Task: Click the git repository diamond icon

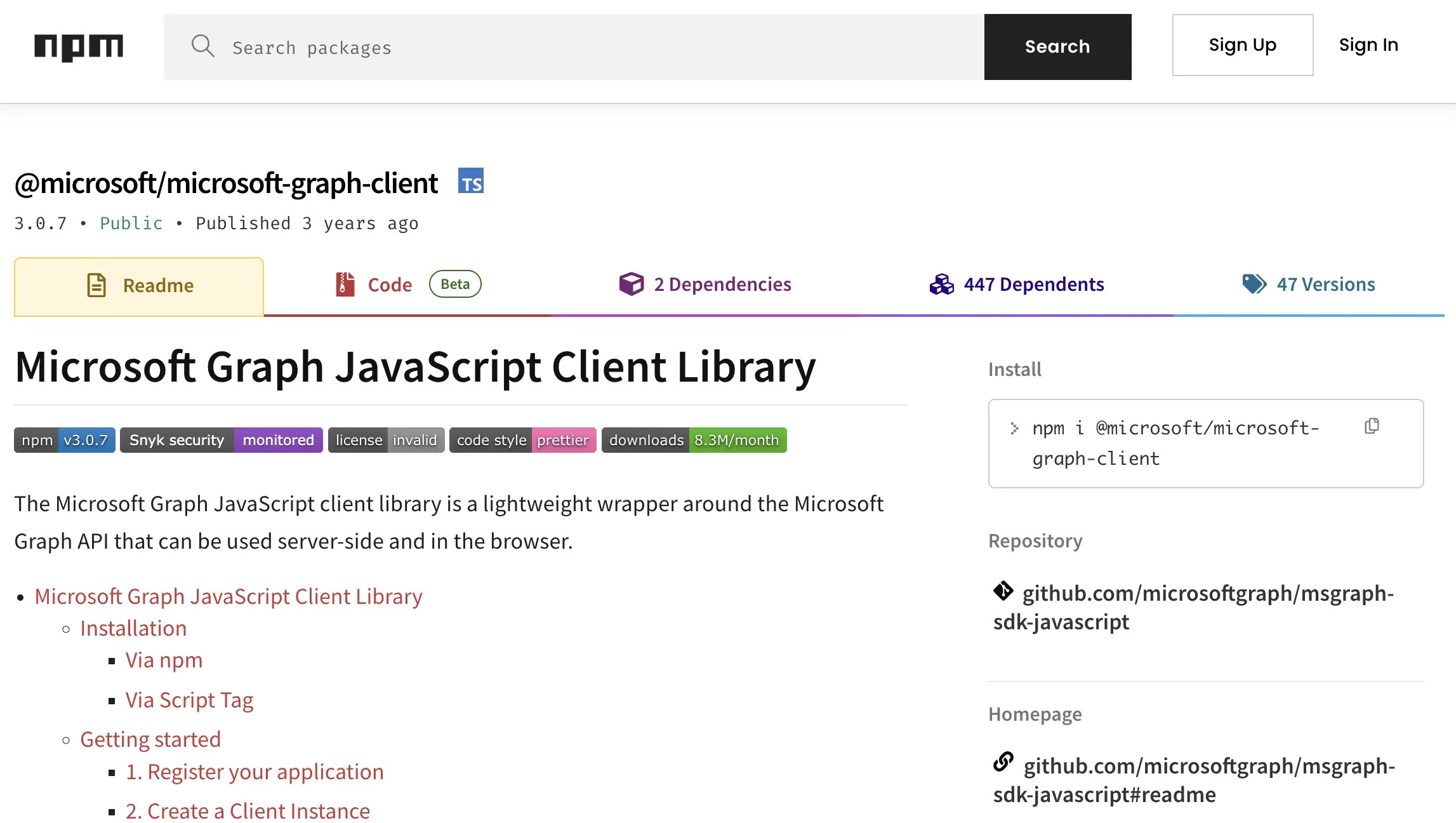Action: (x=1003, y=591)
